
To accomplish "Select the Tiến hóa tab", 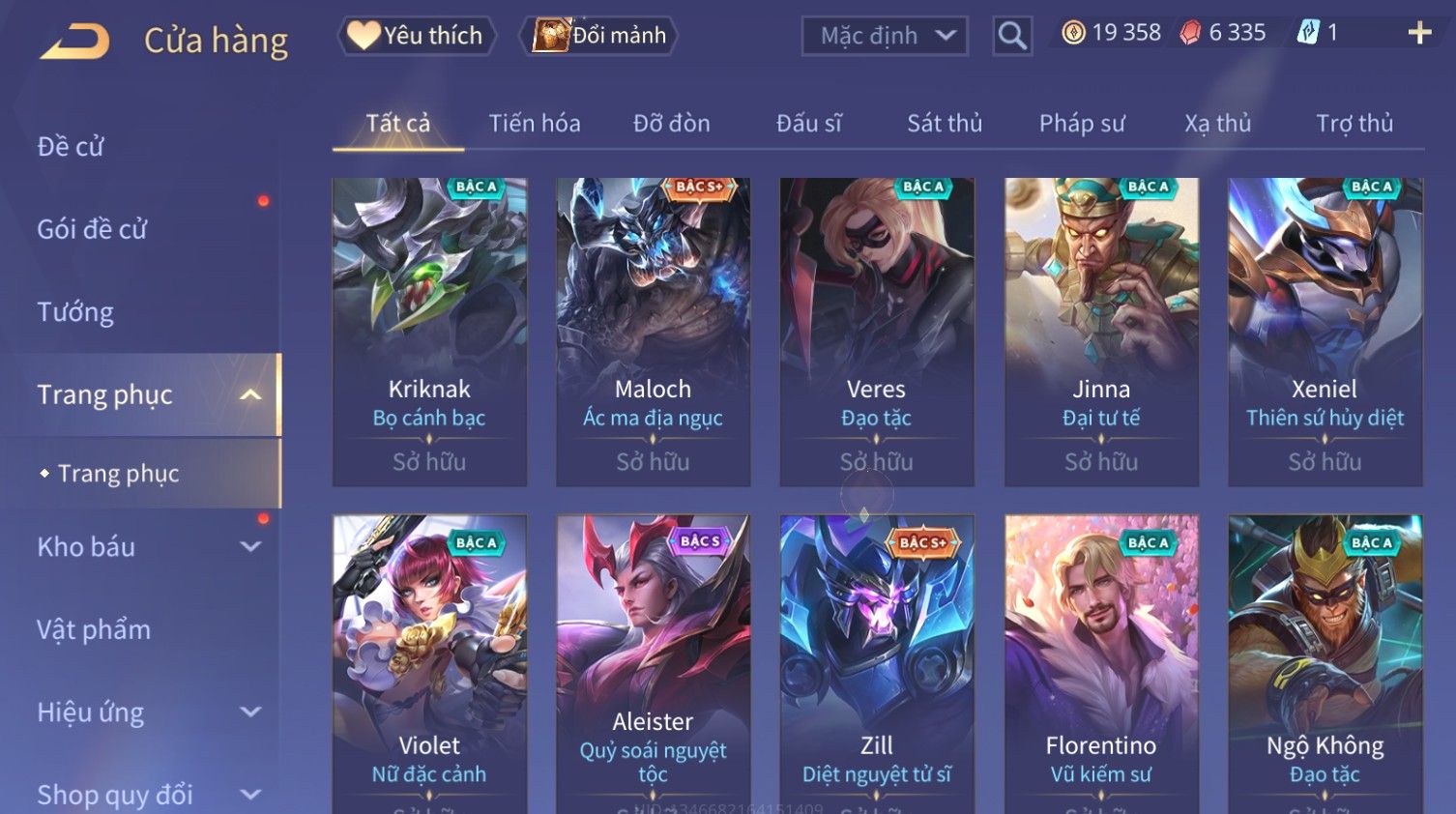I will [x=535, y=124].
